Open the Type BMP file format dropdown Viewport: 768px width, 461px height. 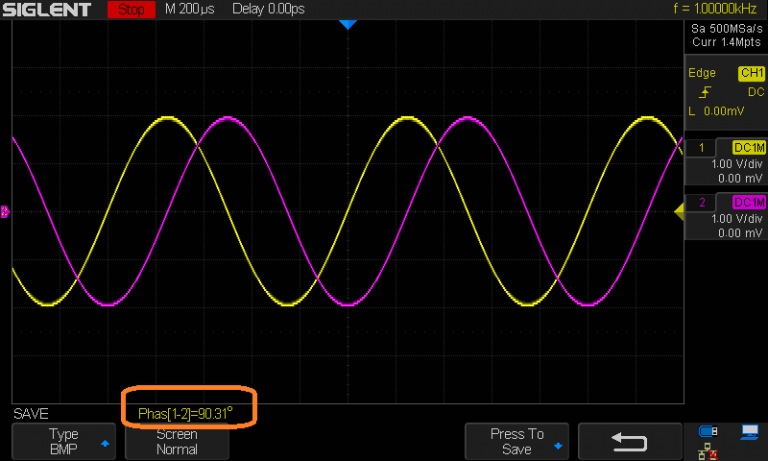tap(62, 441)
